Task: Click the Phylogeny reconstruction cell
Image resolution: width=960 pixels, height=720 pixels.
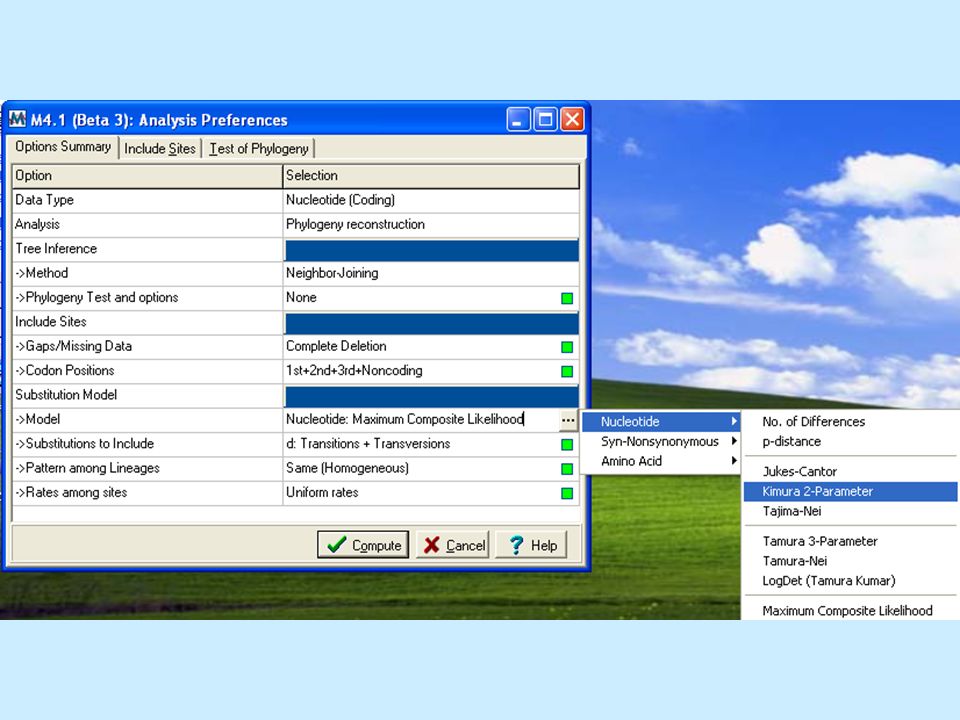Action: [431, 225]
